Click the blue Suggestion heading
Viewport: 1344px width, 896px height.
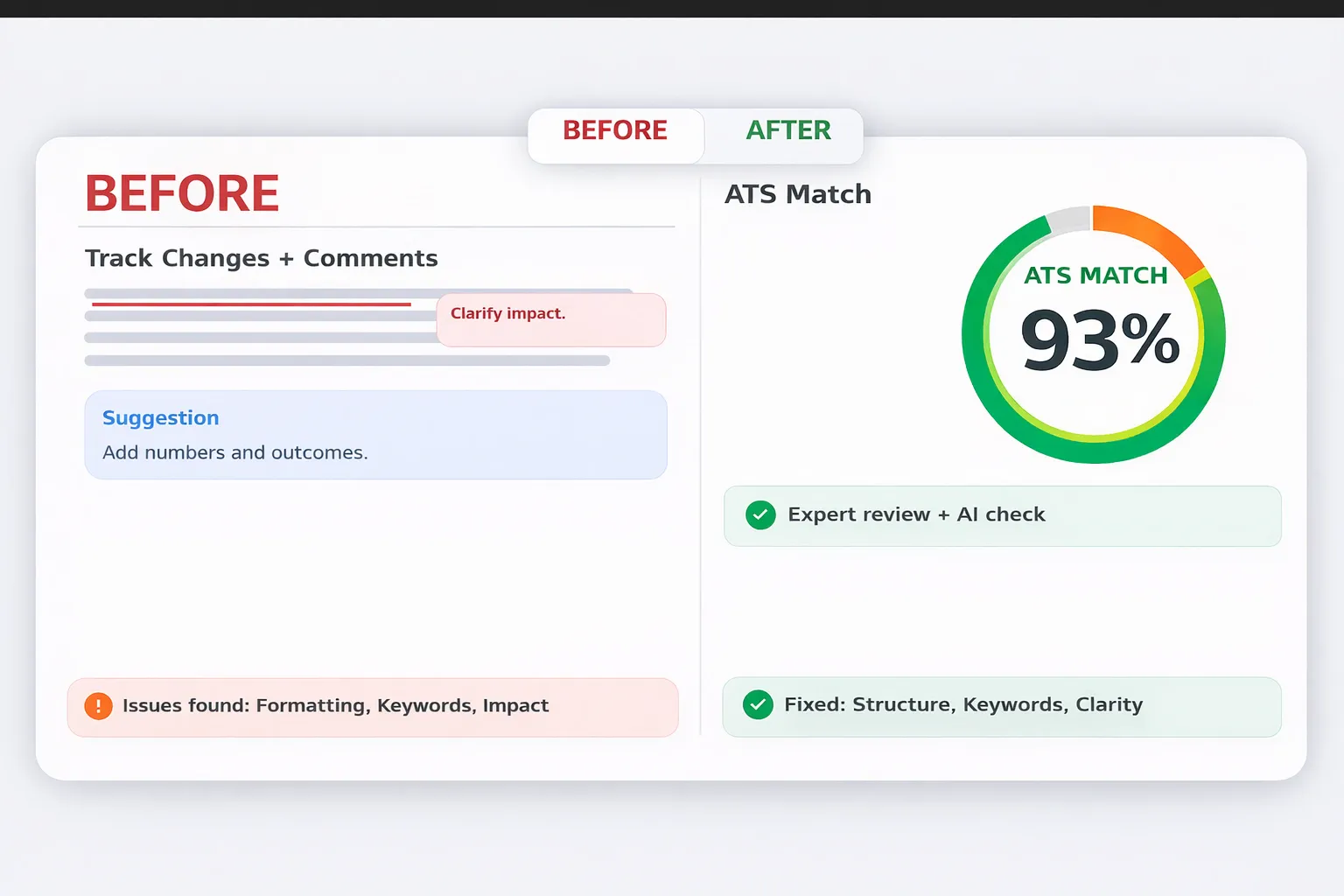click(x=161, y=418)
